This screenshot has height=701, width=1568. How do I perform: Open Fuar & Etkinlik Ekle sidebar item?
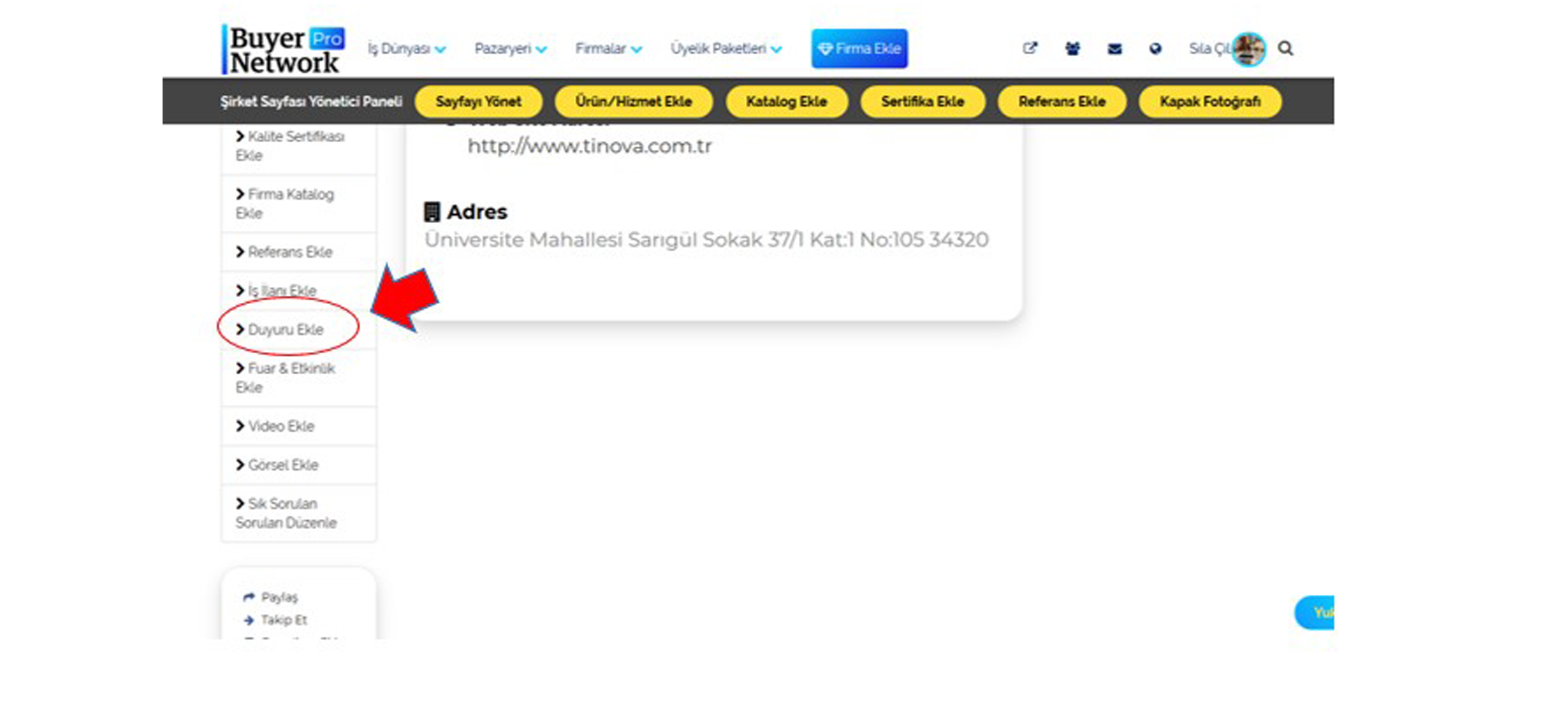(299, 377)
